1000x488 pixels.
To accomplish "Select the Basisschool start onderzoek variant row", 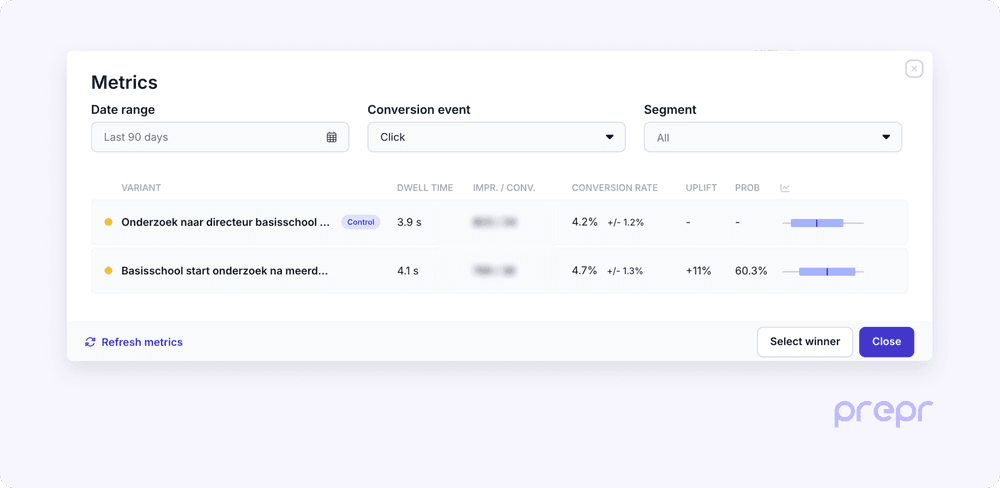I will (224, 271).
